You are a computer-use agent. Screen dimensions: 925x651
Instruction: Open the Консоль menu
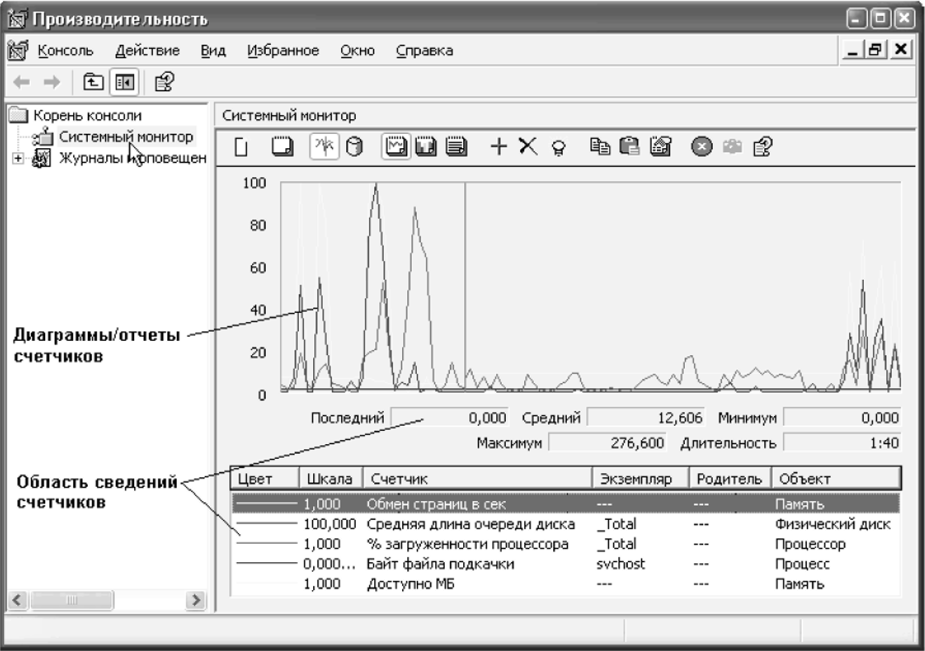tap(65, 51)
